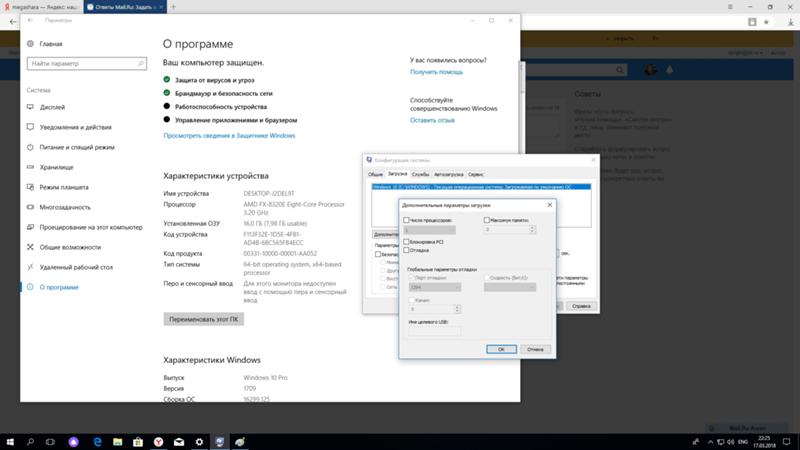Open File Explorer from the taskbar
The height and width of the screenshot is (450, 800).
point(118,442)
